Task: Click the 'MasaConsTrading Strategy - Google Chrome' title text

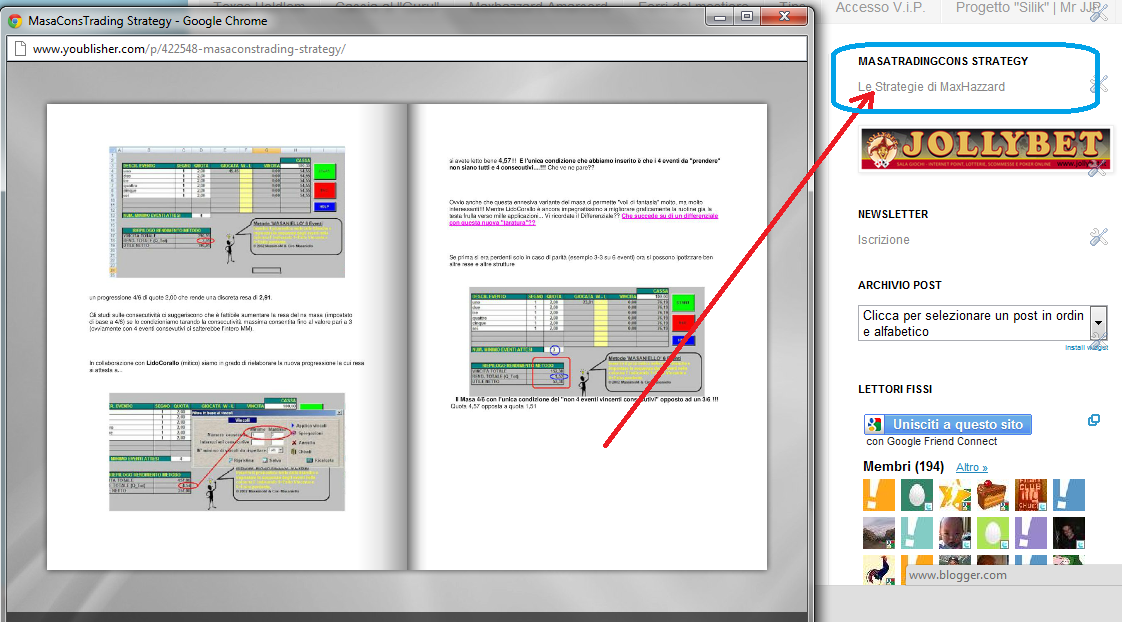Action: click(x=147, y=21)
